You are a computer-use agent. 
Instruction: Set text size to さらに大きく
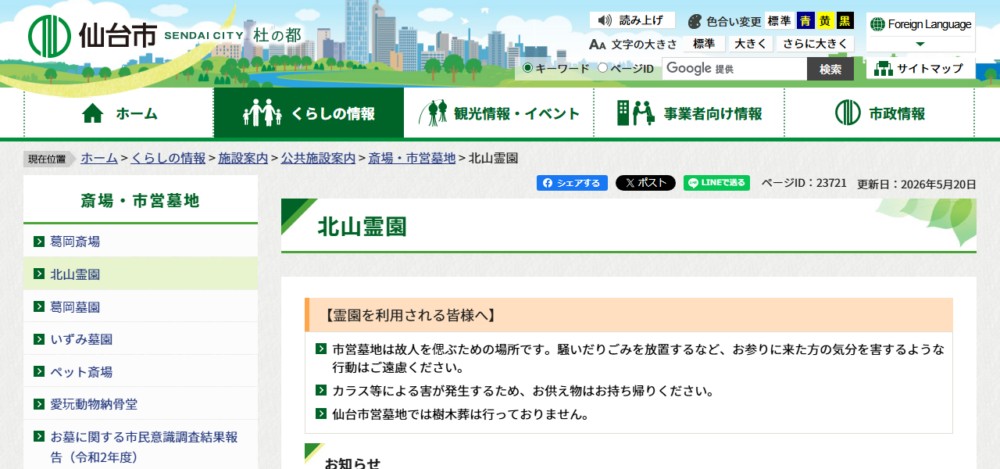(815, 44)
